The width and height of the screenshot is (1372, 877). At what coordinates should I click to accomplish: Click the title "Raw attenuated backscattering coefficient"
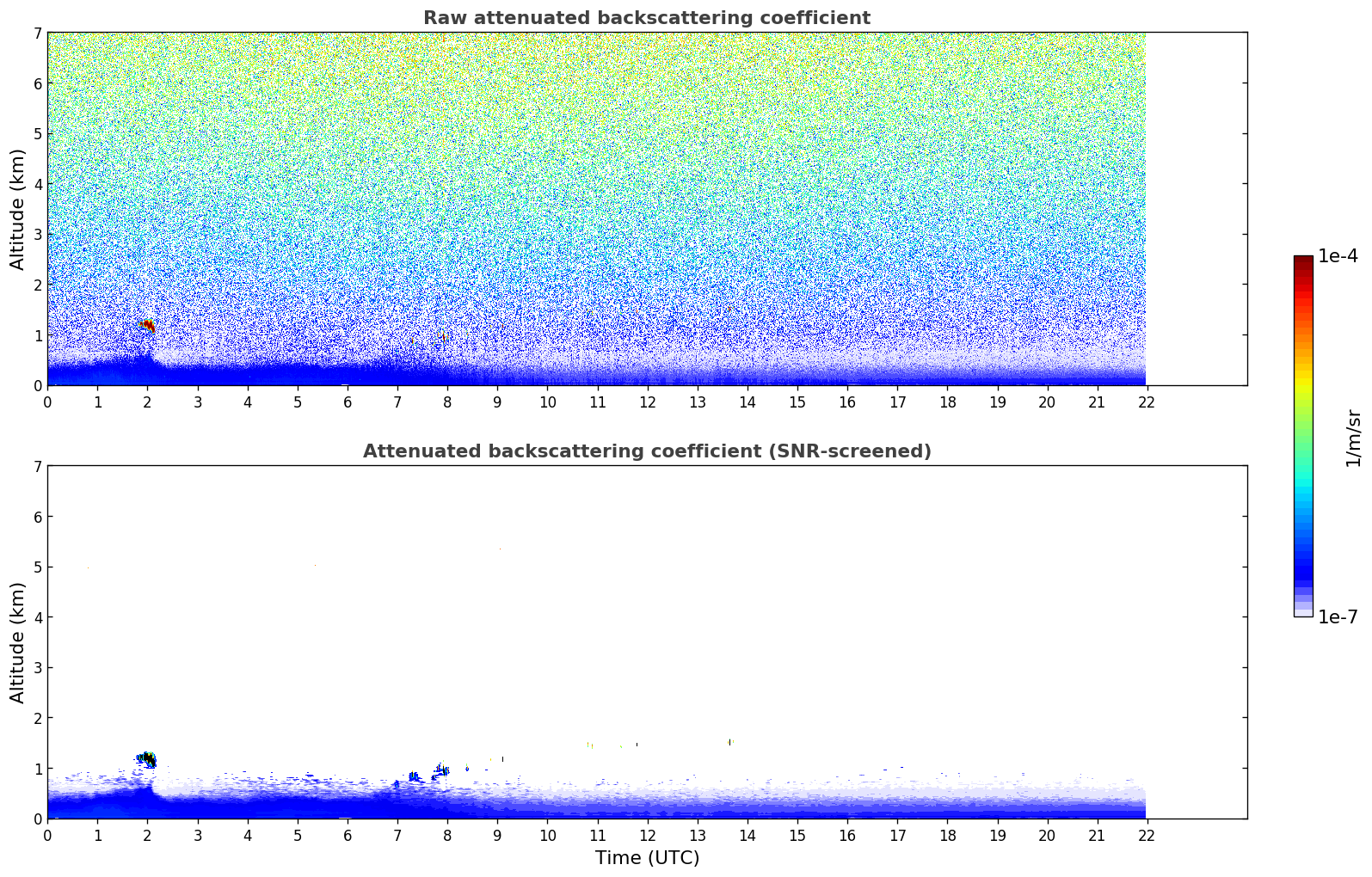(x=647, y=18)
